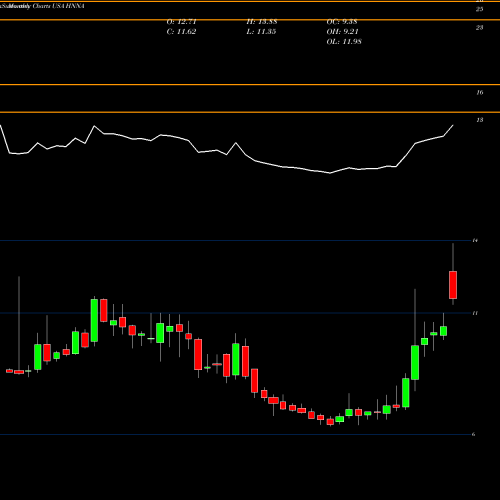Viewport: 500px width, 500px height.
Task: Click the price axis label 14
Action: (475, 240)
